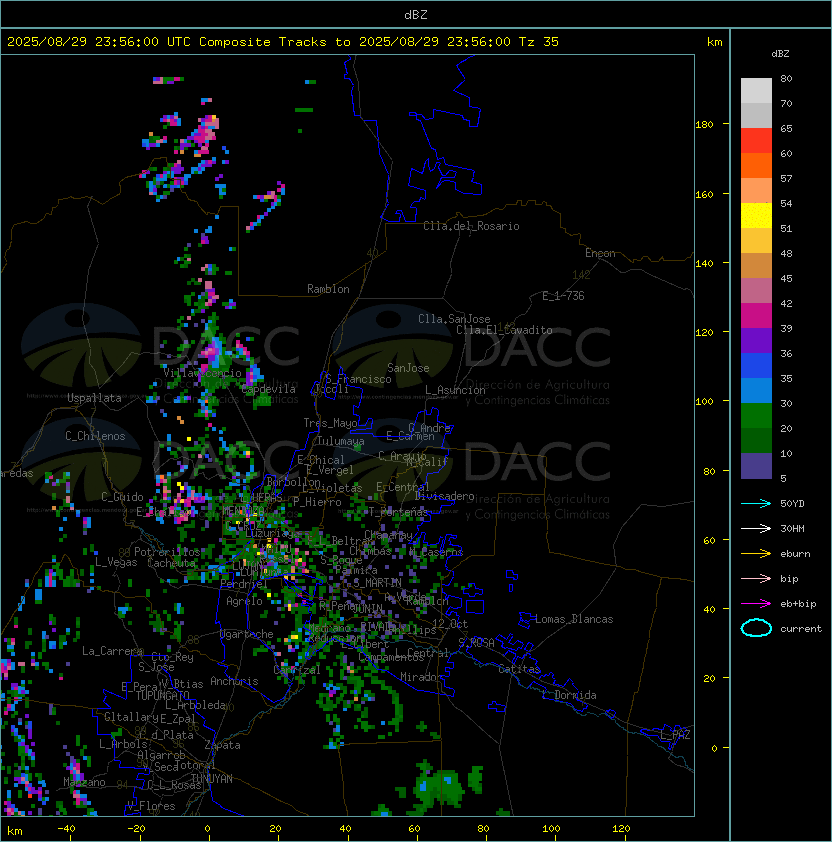Screen dimensions: 832x842
Task: Click the cyan 'current' ellipse icon
Action: 756,628
